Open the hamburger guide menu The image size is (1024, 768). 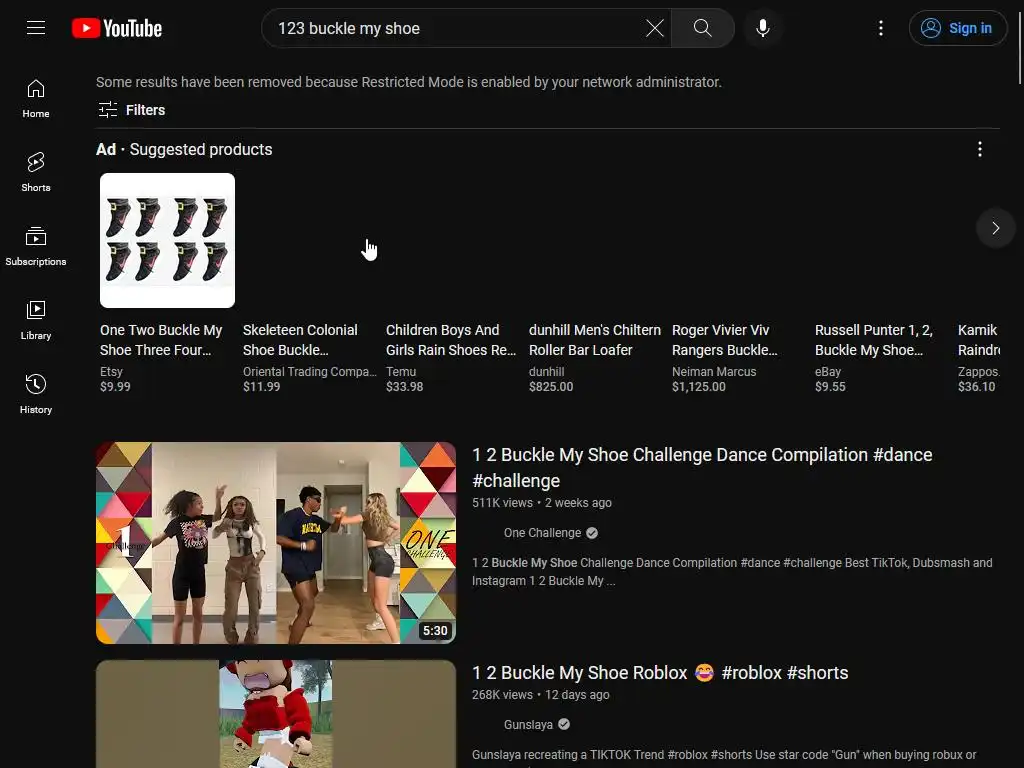(36, 28)
